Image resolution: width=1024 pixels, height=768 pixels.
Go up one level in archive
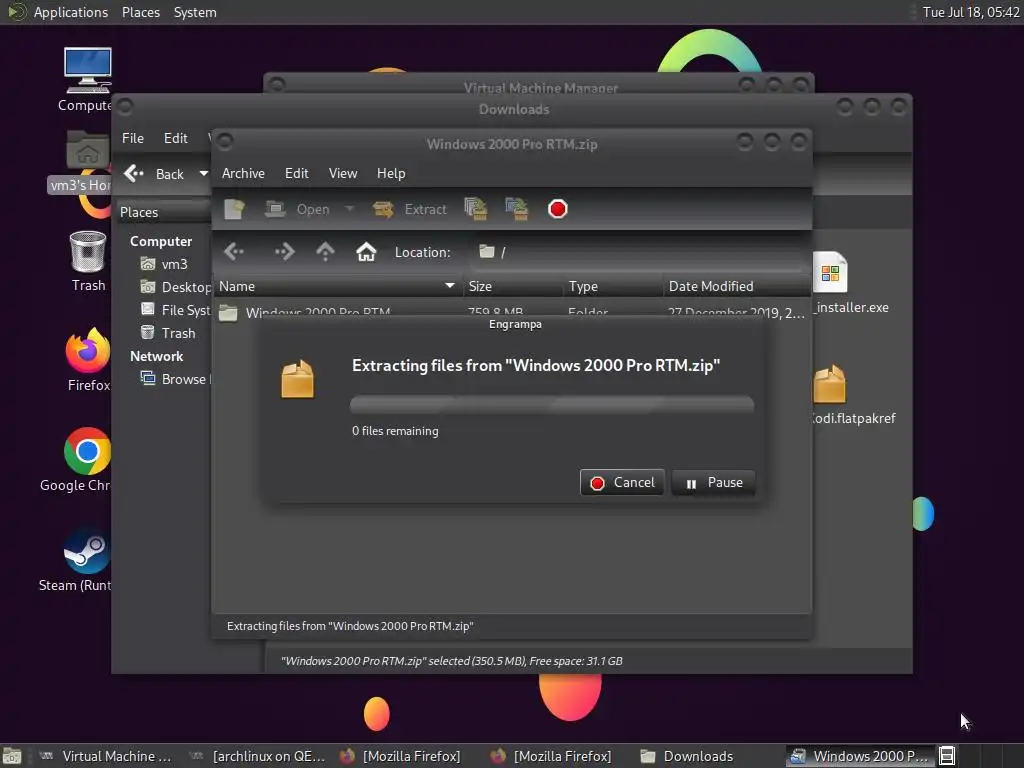click(325, 251)
